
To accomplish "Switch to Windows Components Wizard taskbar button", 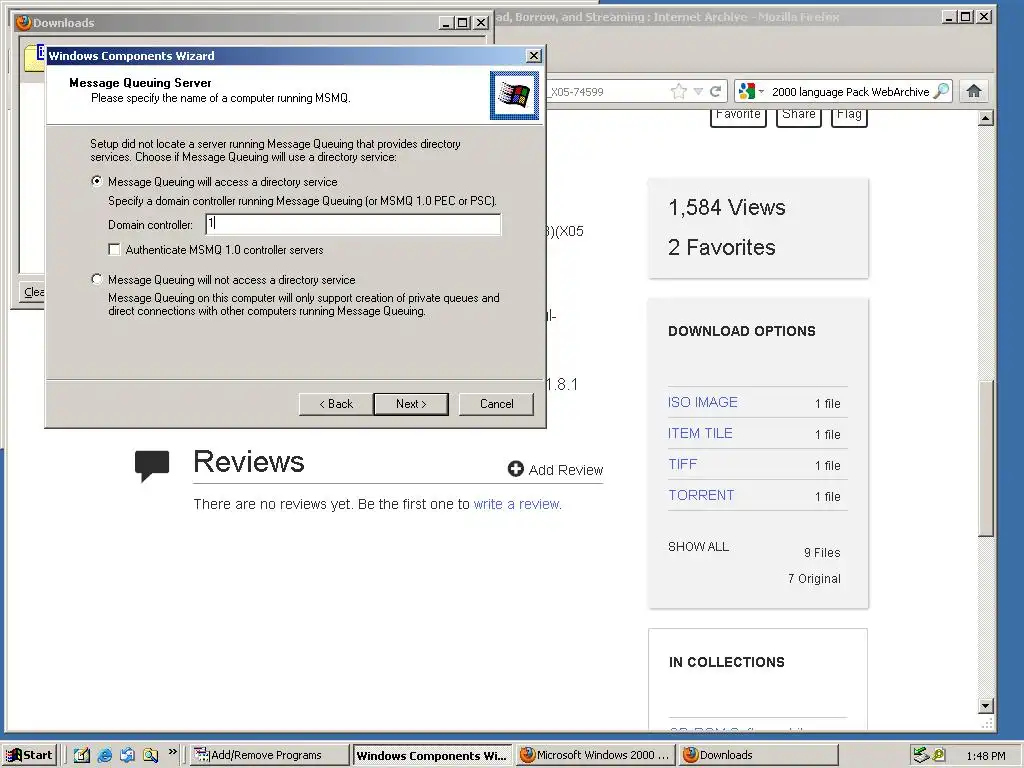I will tap(432, 756).
